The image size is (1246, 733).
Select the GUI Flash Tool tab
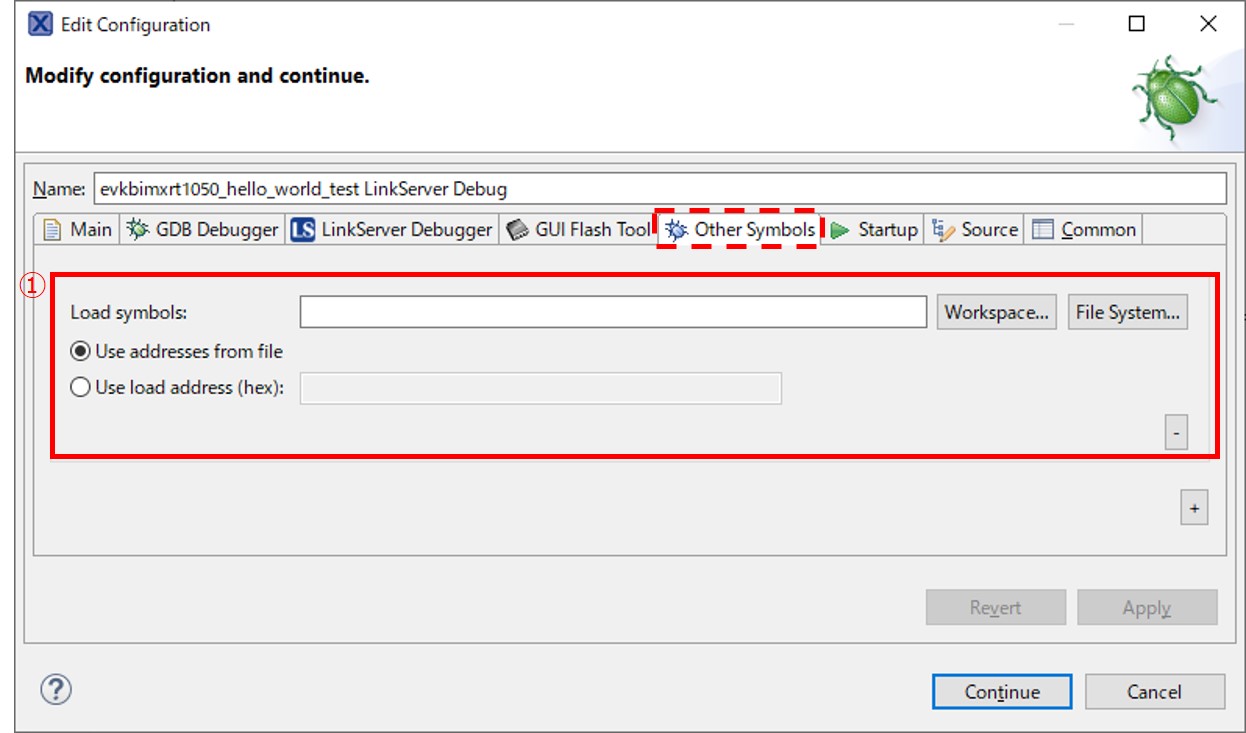click(x=579, y=230)
